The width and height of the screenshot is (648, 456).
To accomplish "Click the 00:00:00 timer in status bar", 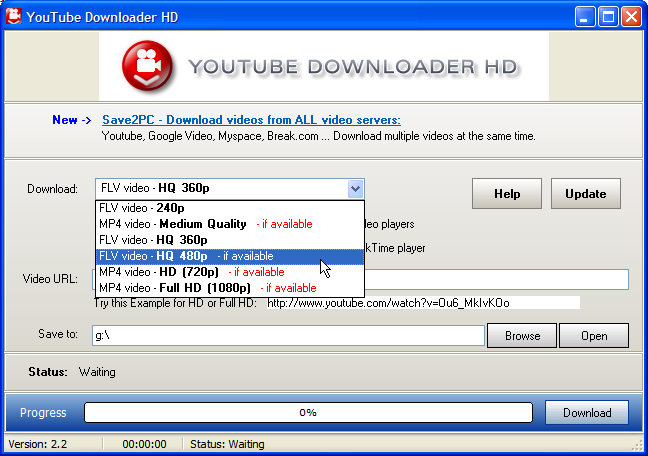I will 144,444.
